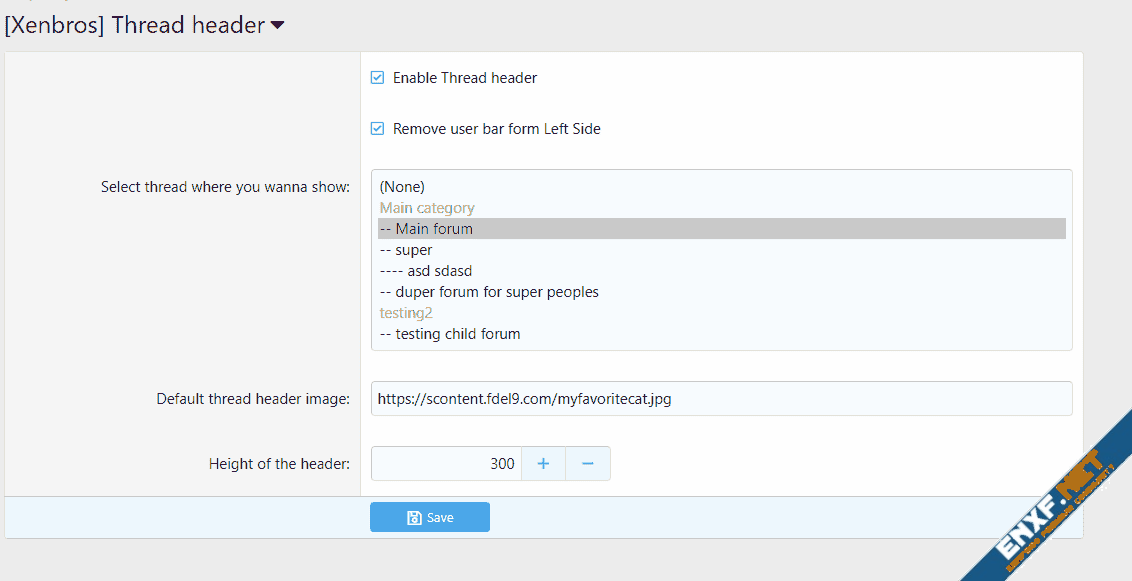The image size is (1132, 581).
Task: Decrease header height with minus button
Action: coord(588,464)
